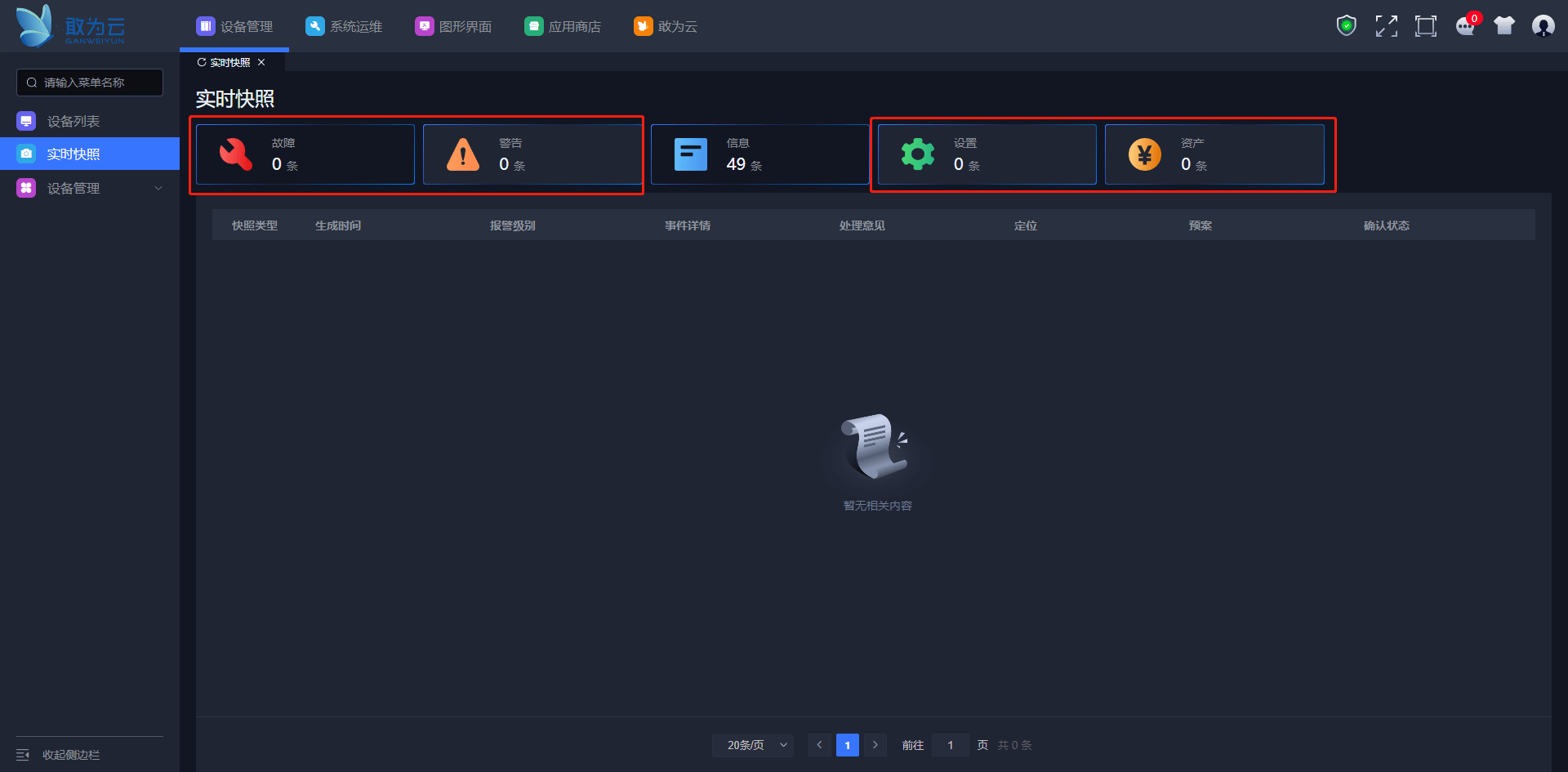Screen dimensions: 1568x772
Task: Select the 警告 snapshot card
Action: pyautogui.click(x=532, y=154)
